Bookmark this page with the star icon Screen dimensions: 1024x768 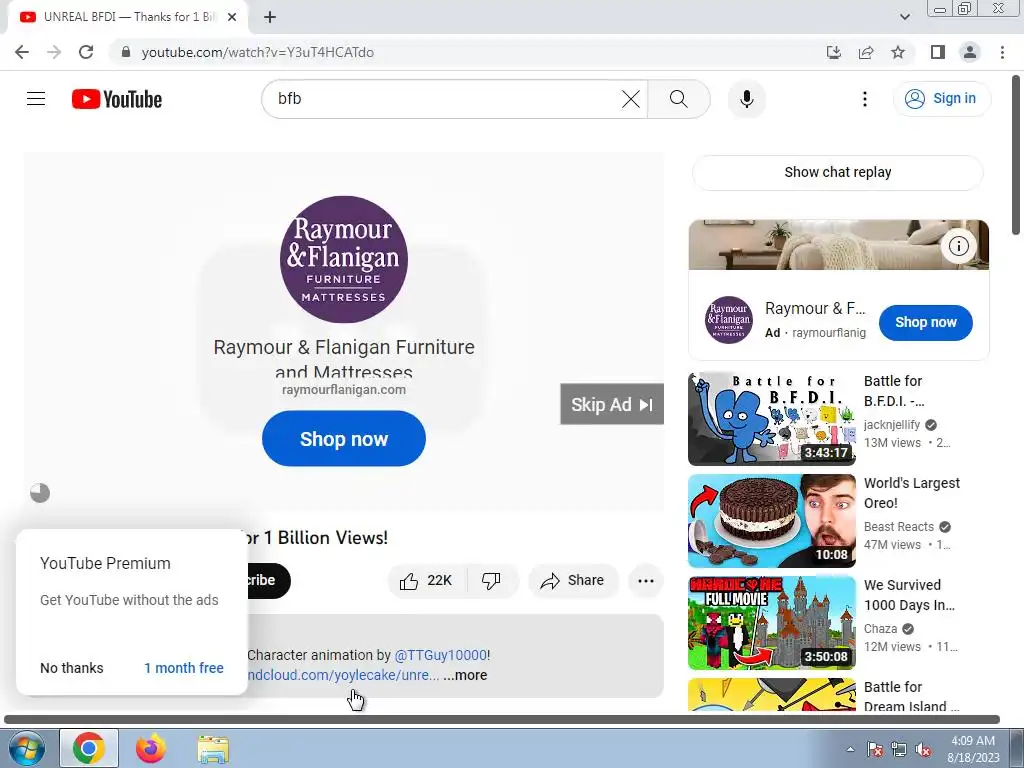[898, 52]
